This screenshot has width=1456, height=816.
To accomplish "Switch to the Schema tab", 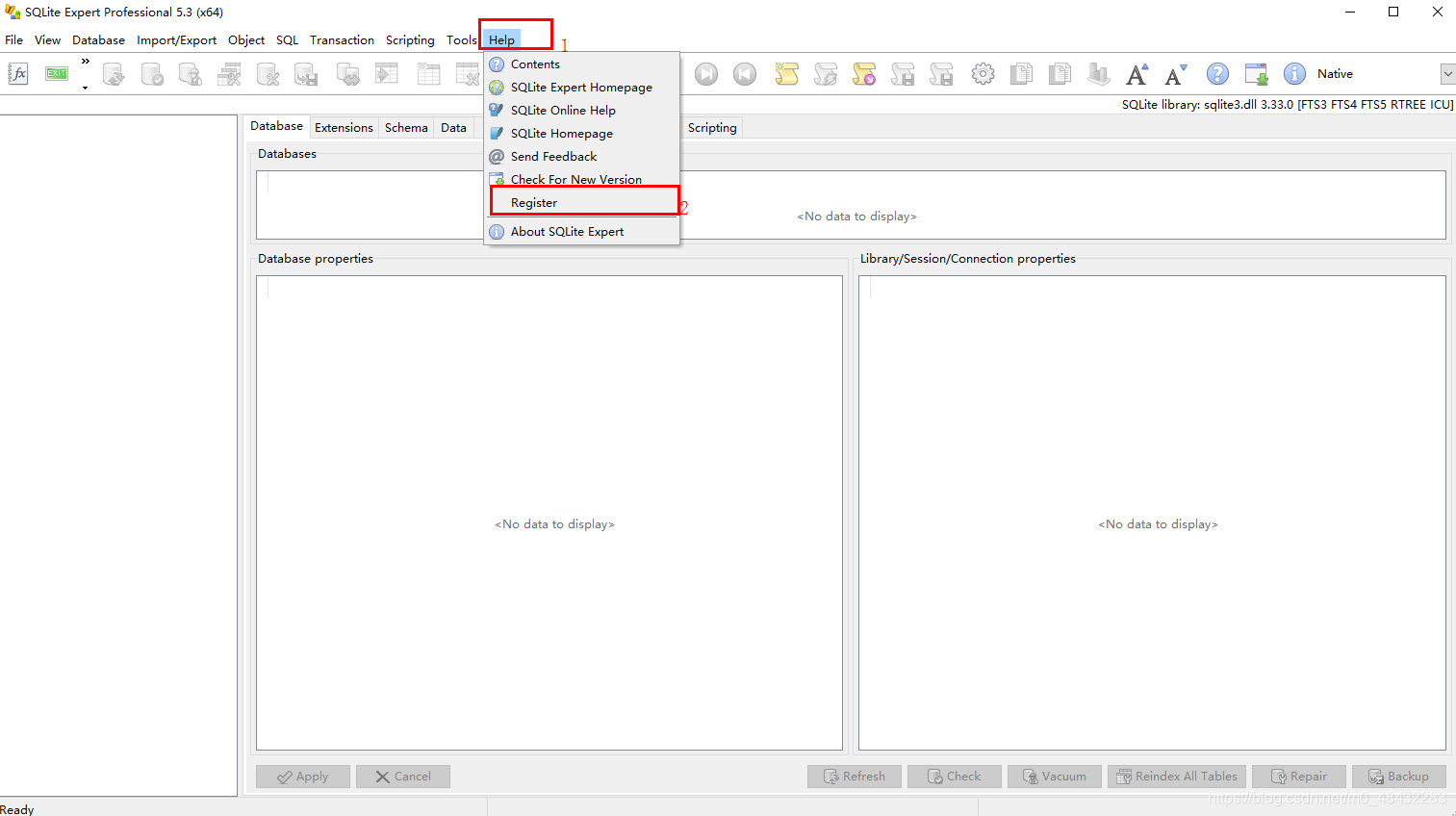I will (406, 128).
